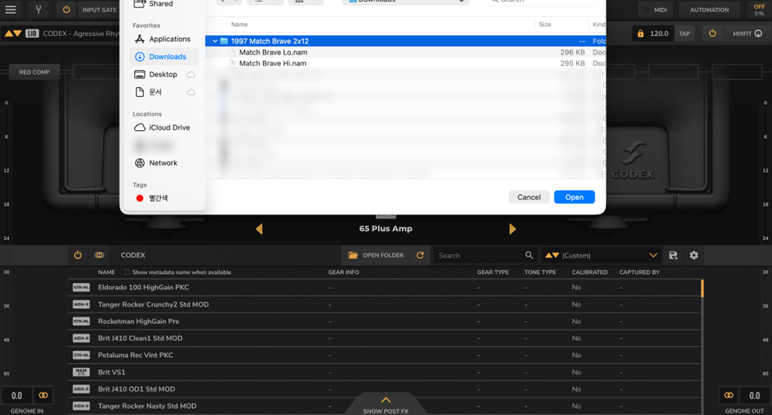
Task: Sort files by Name column
Action: pyautogui.click(x=239, y=25)
